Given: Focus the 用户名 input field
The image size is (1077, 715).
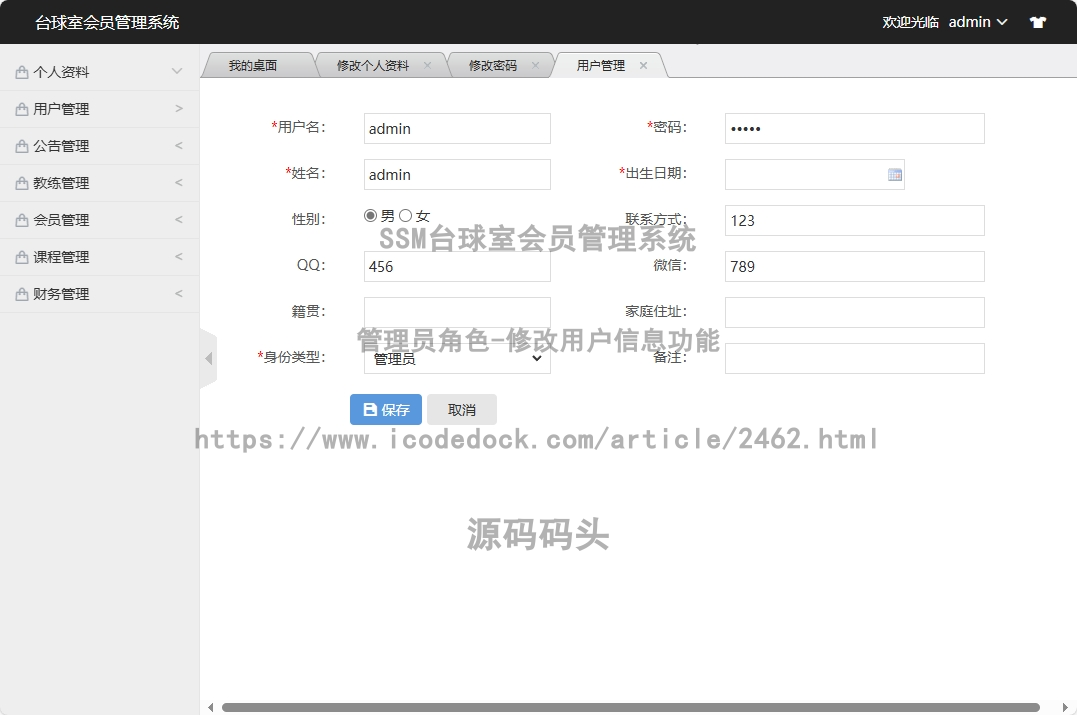Looking at the screenshot, I should tap(457, 128).
